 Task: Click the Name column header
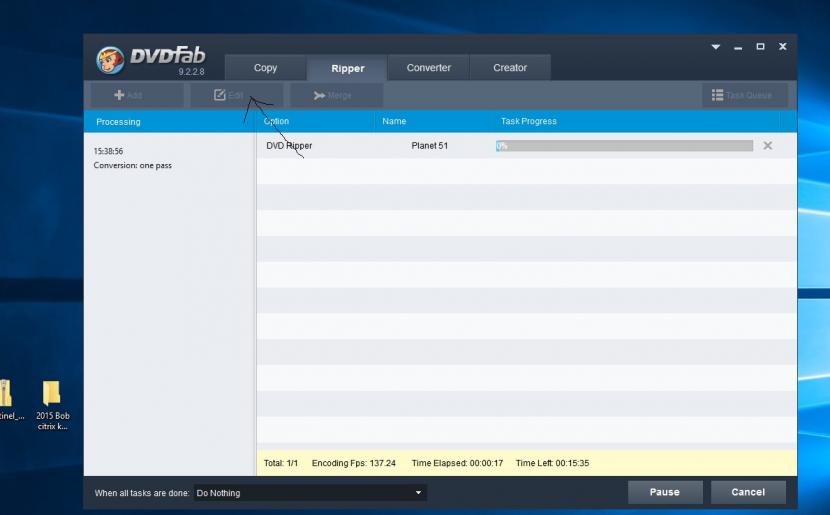click(394, 121)
